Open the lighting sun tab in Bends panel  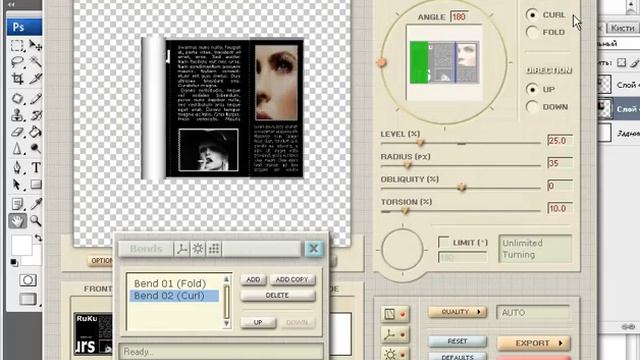[198, 249]
